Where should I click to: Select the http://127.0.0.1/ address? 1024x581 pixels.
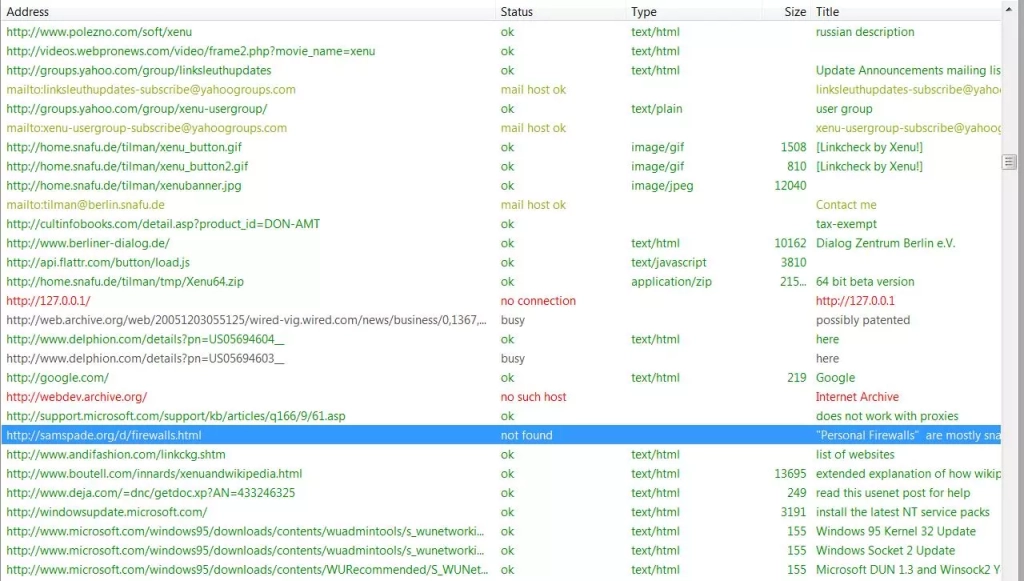48,301
